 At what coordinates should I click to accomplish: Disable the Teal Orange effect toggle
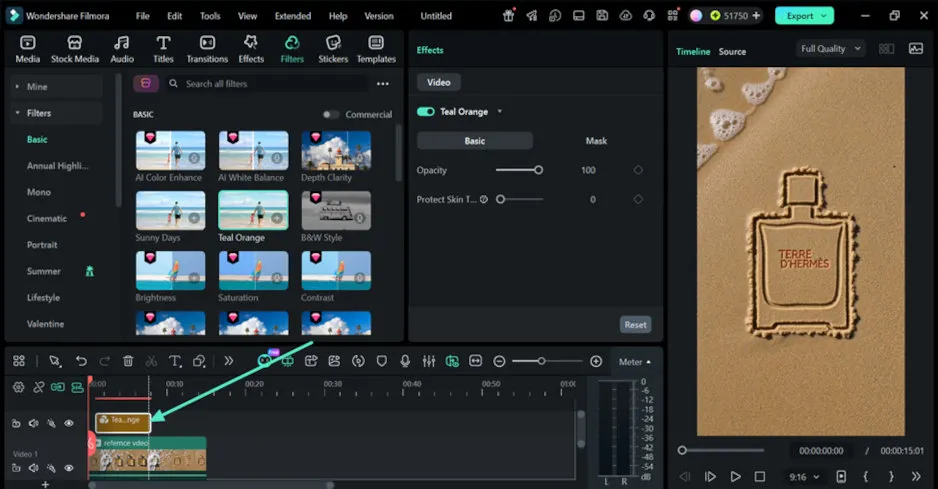click(426, 111)
